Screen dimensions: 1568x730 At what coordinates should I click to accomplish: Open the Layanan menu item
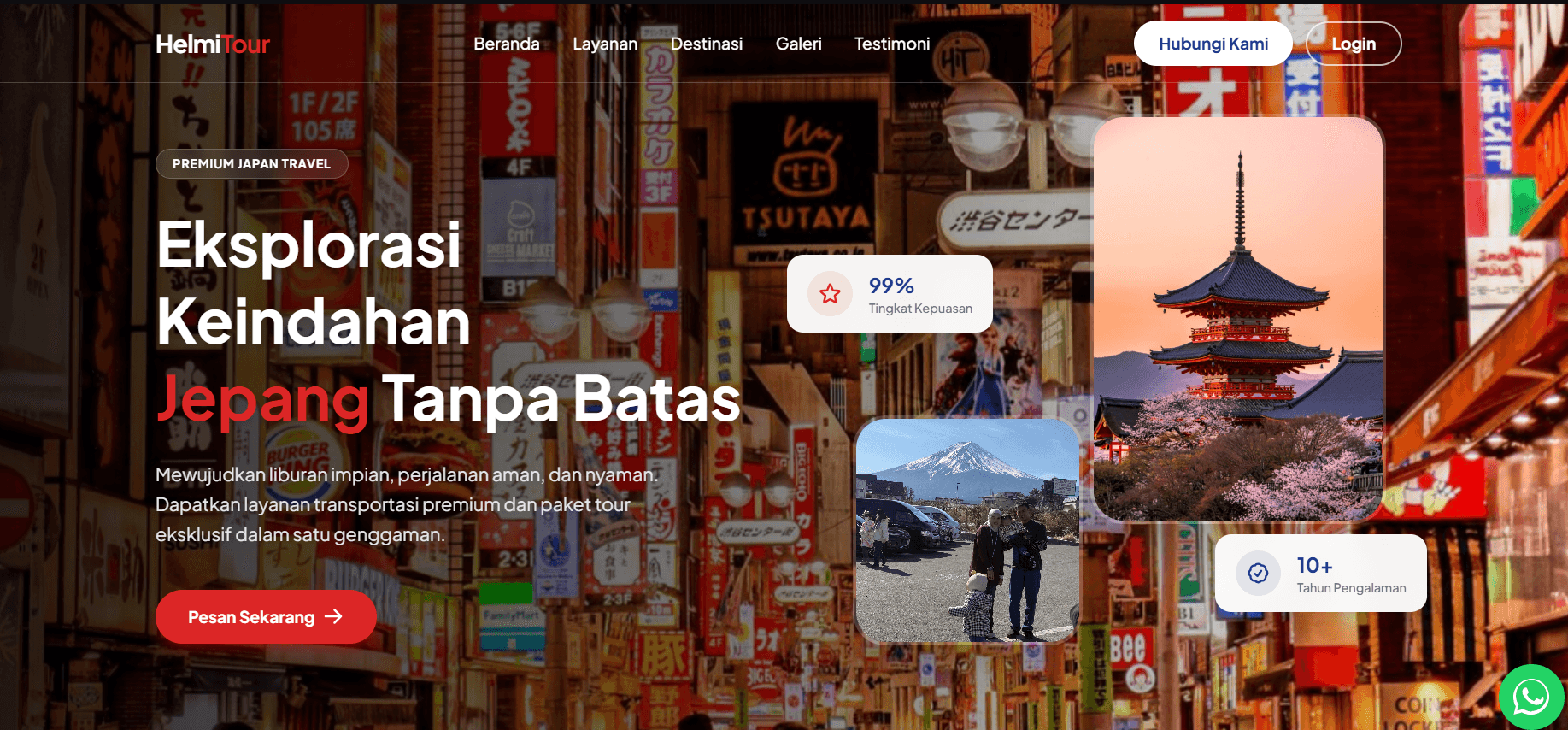tap(605, 44)
